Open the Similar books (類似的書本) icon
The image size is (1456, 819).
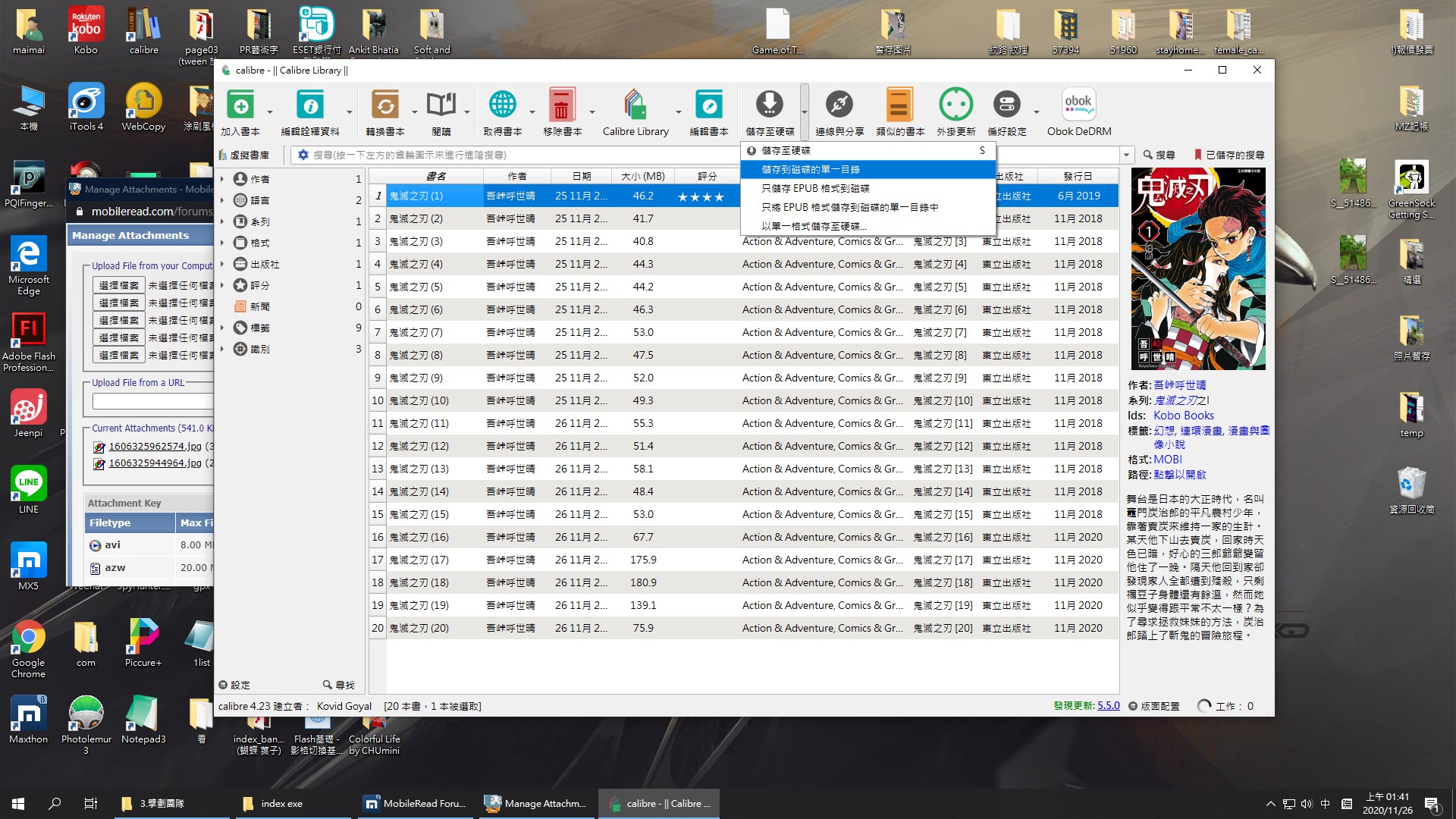[x=899, y=106]
